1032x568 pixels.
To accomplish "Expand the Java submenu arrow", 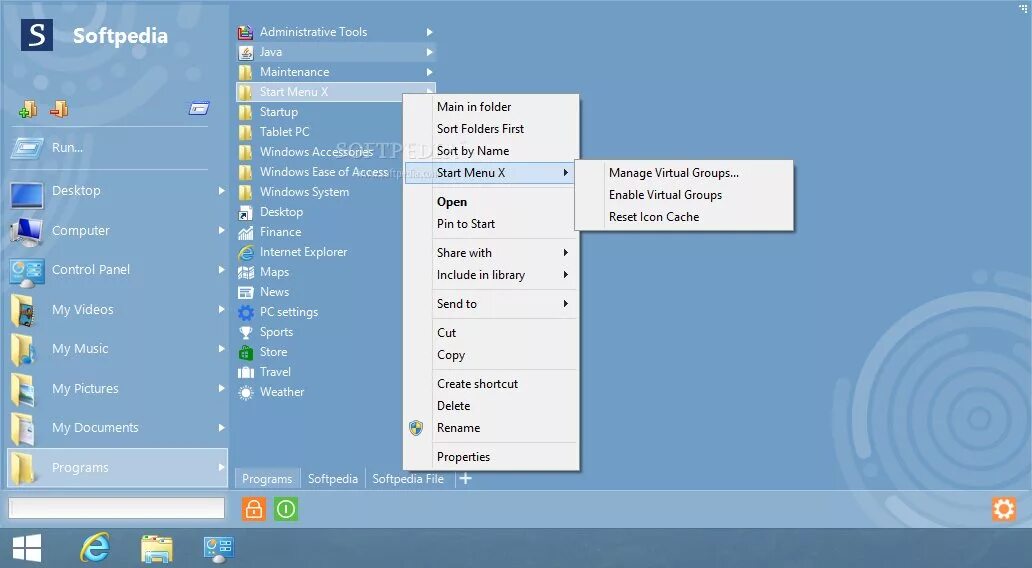I will pyautogui.click(x=429, y=52).
